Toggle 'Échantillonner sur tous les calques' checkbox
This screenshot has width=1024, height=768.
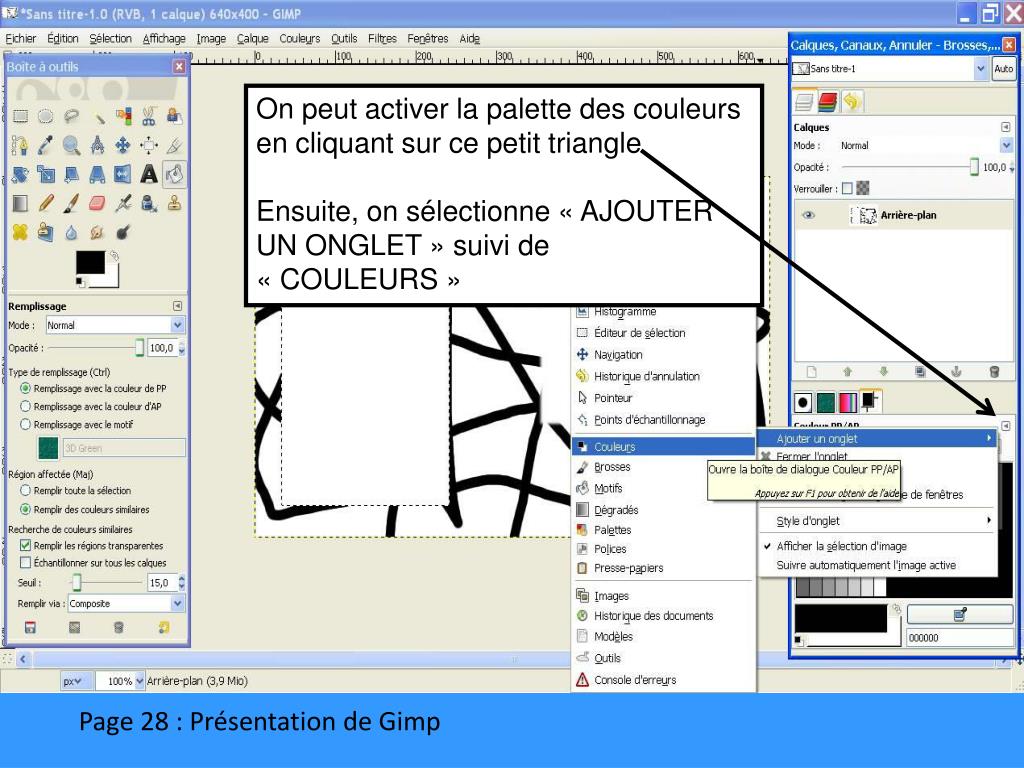coord(25,563)
